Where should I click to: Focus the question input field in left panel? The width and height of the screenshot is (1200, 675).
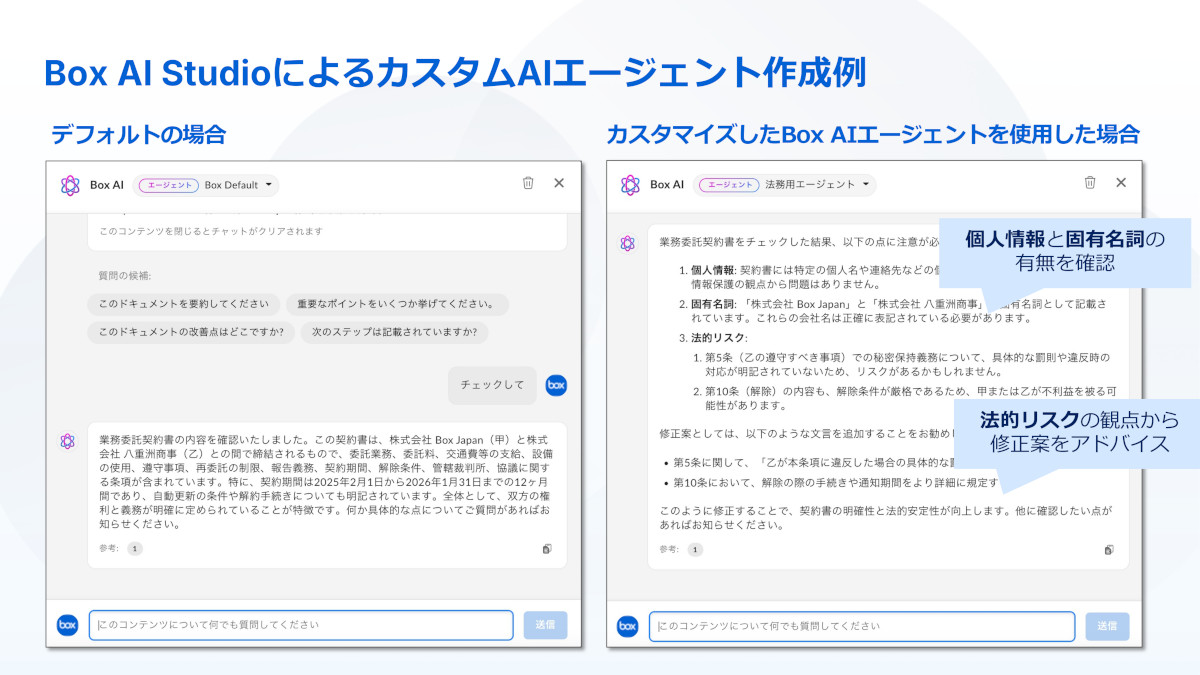(x=301, y=625)
